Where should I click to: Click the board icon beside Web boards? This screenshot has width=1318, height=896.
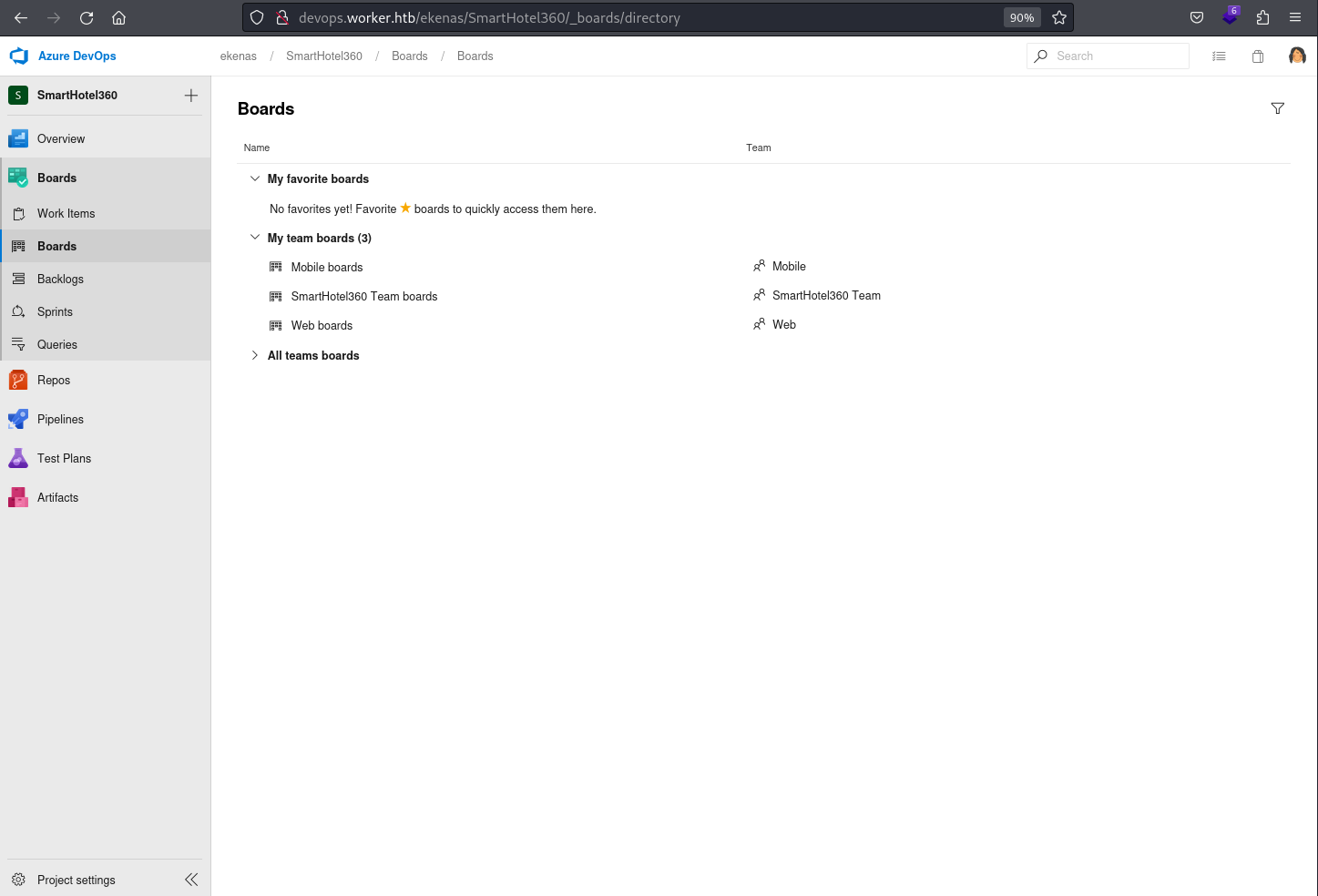pyautogui.click(x=276, y=325)
